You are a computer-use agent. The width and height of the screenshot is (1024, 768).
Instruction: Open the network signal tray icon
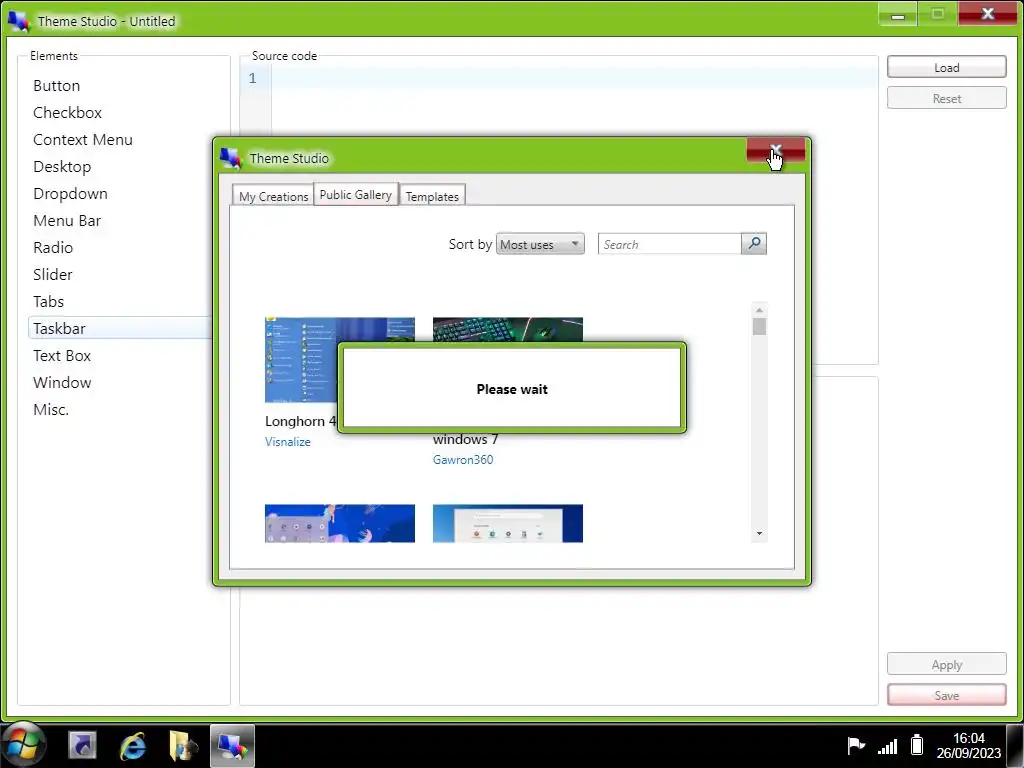[887, 745]
